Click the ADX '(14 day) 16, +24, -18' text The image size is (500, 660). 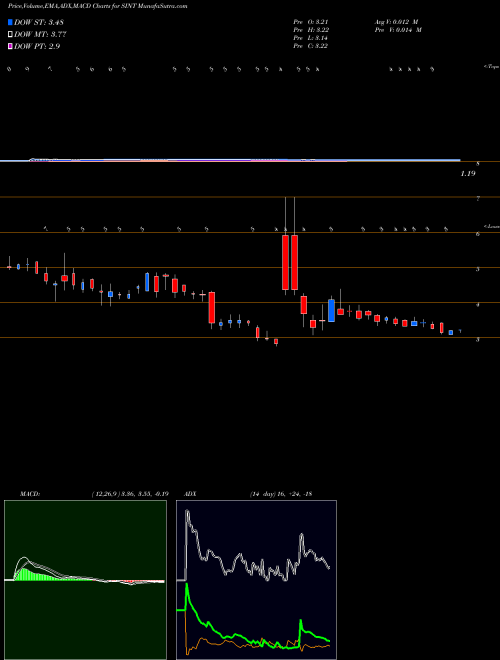[281, 494]
